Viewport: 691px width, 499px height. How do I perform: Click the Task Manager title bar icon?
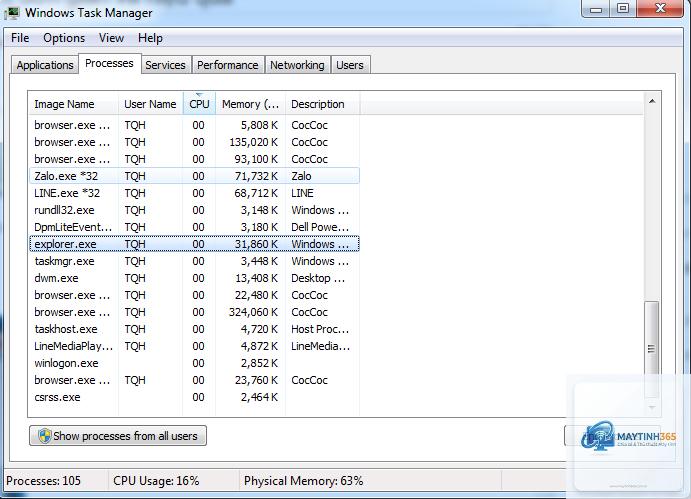click(x=12, y=12)
